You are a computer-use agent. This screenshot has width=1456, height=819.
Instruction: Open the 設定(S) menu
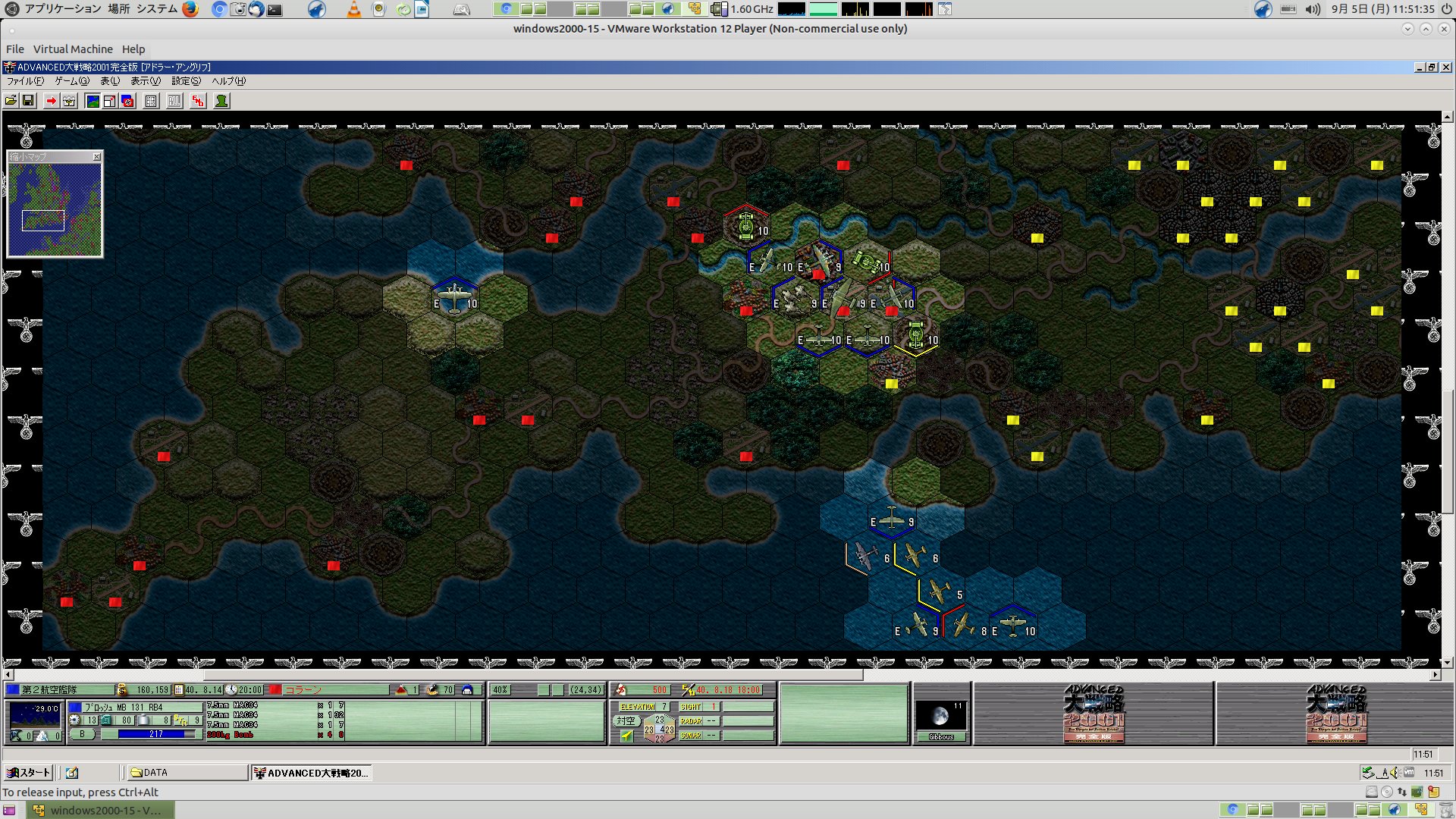186,81
